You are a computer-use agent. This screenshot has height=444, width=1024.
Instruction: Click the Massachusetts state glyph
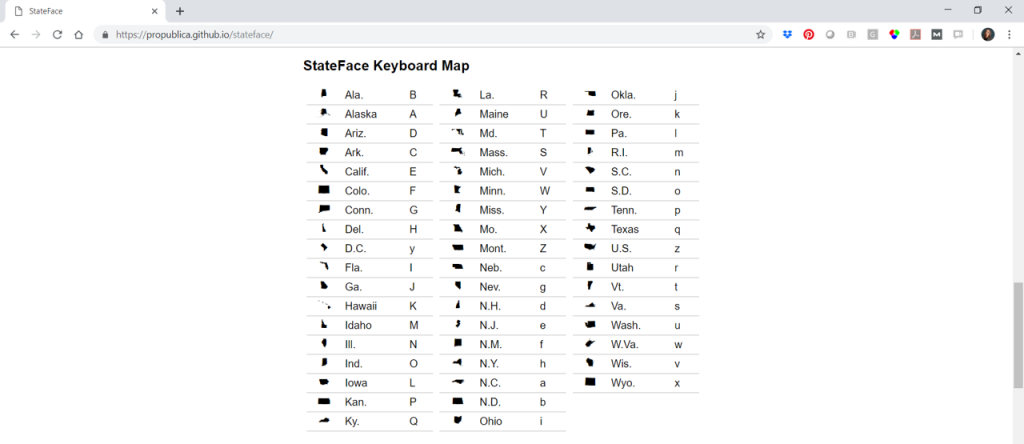[x=458, y=151]
